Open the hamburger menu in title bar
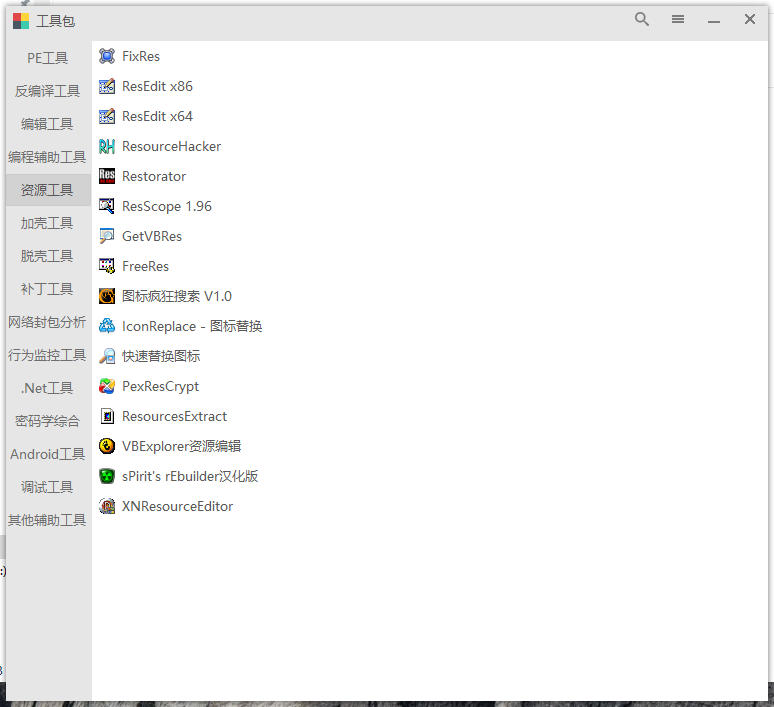Image resolution: width=774 pixels, height=707 pixels. [678, 19]
